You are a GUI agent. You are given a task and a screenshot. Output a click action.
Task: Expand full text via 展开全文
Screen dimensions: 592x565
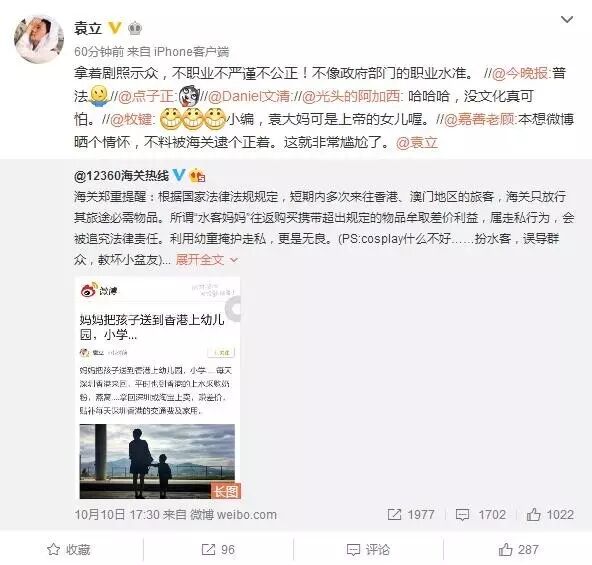tap(200, 260)
